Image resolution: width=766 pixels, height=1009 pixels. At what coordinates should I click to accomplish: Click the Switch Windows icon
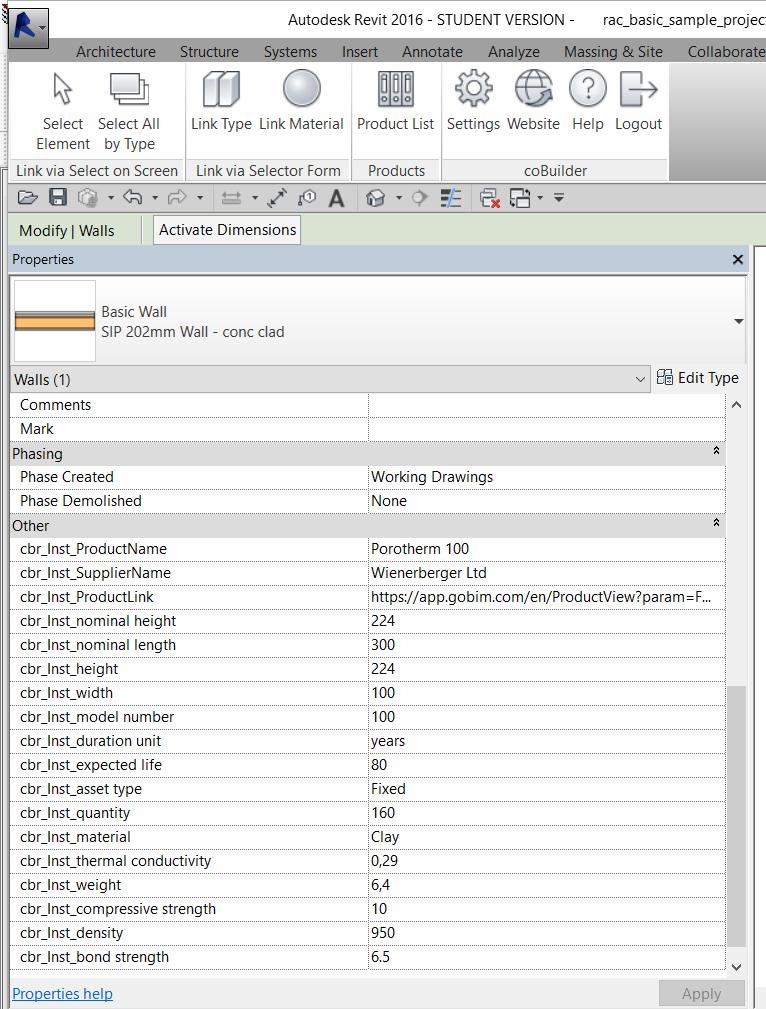[520, 198]
